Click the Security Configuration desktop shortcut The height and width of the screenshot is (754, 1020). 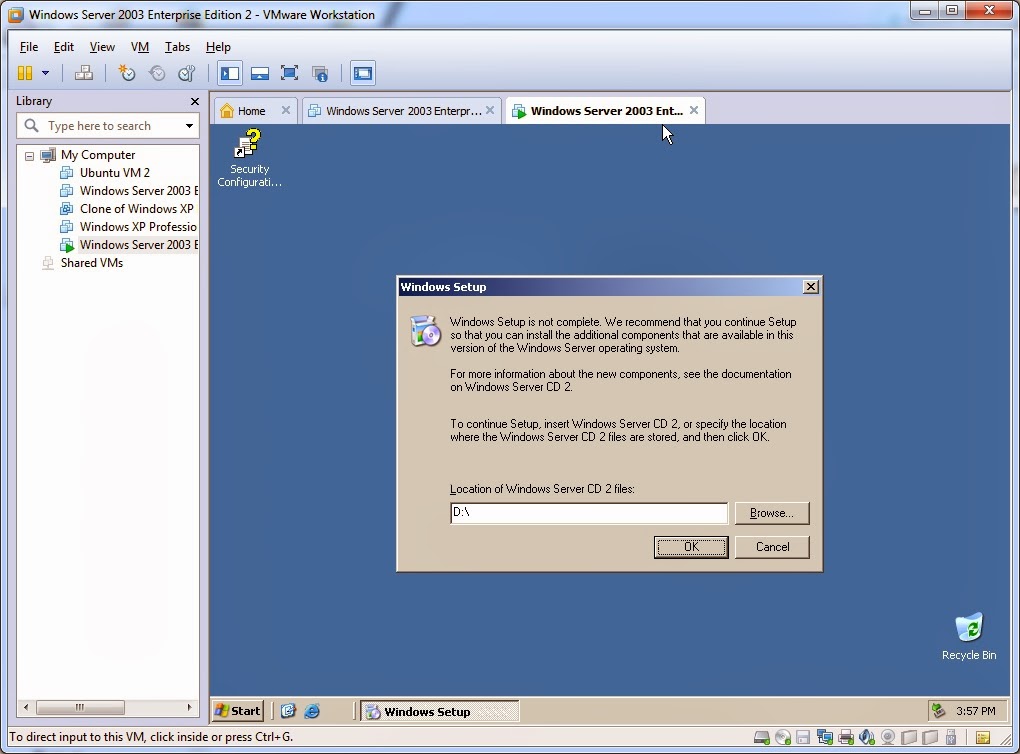(249, 158)
